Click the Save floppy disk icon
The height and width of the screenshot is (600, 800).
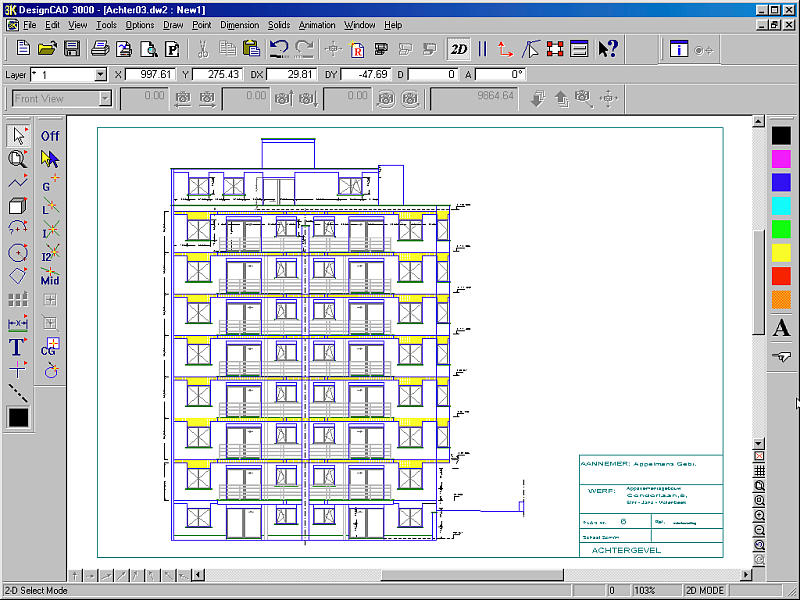(x=72, y=48)
